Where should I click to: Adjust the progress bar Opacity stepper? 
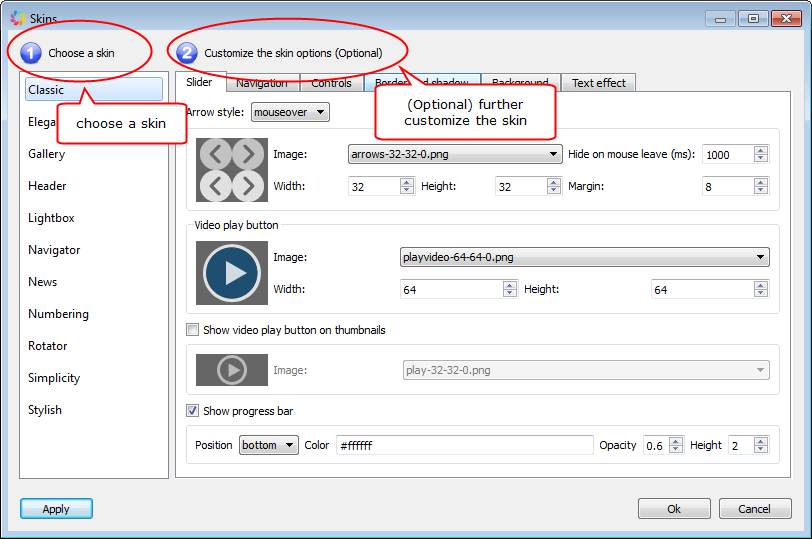[x=676, y=445]
